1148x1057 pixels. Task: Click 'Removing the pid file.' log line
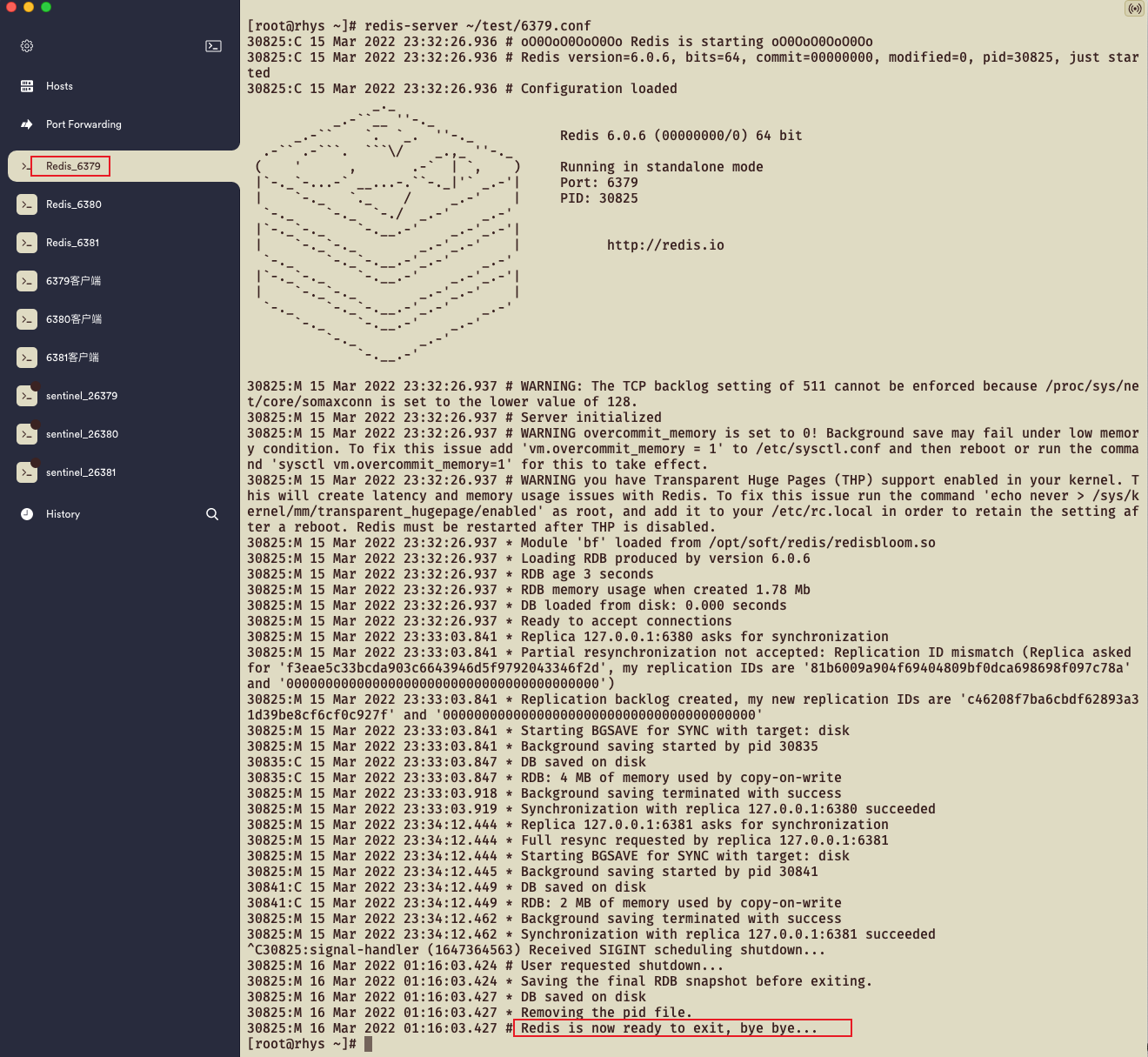tap(607, 1013)
